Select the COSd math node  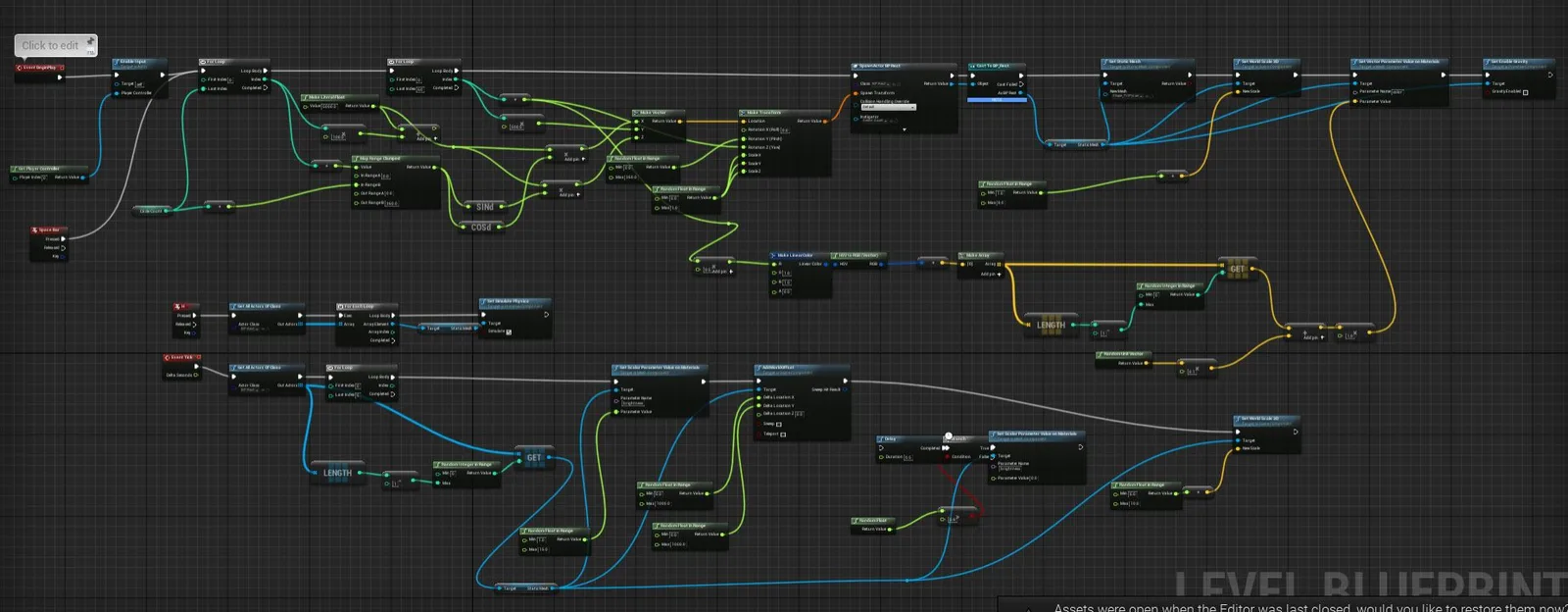click(x=481, y=227)
